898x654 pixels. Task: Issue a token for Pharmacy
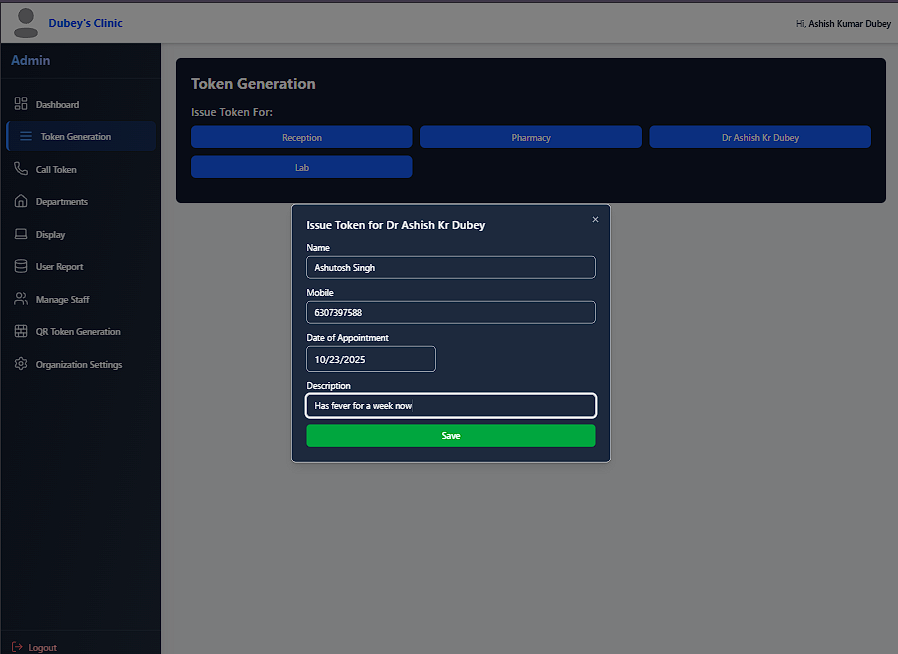(x=530, y=136)
